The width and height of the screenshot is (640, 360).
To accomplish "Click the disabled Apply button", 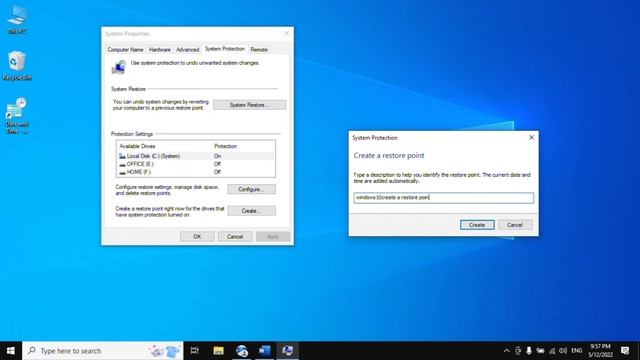I will [273, 237].
